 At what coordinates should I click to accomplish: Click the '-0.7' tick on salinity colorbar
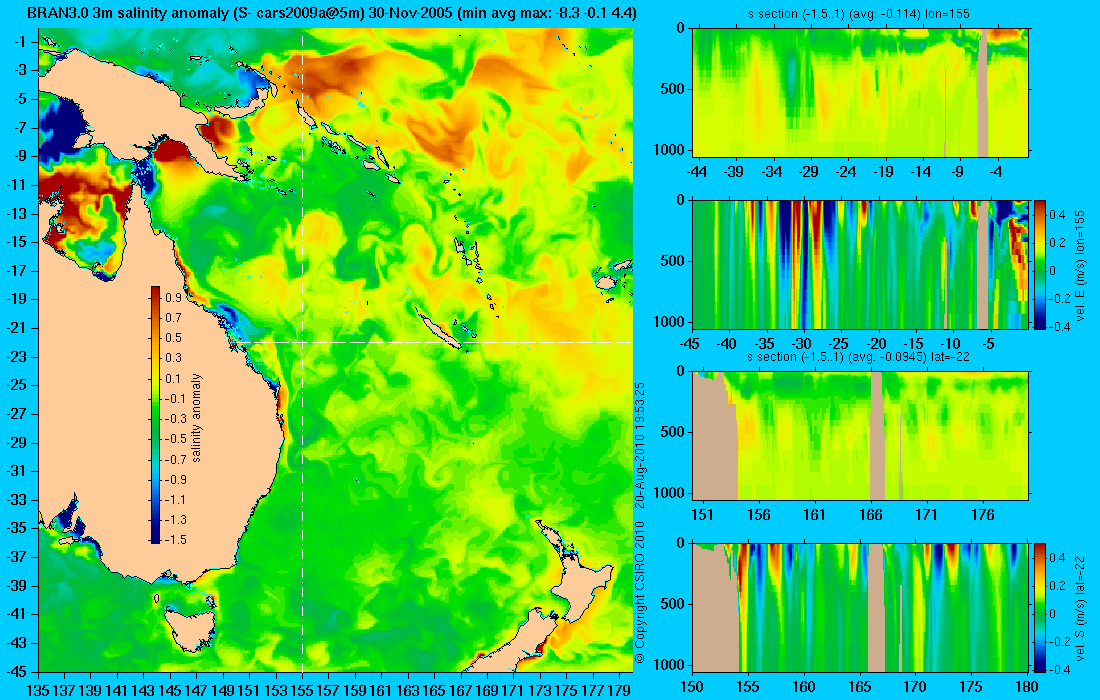tap(175, 459)
